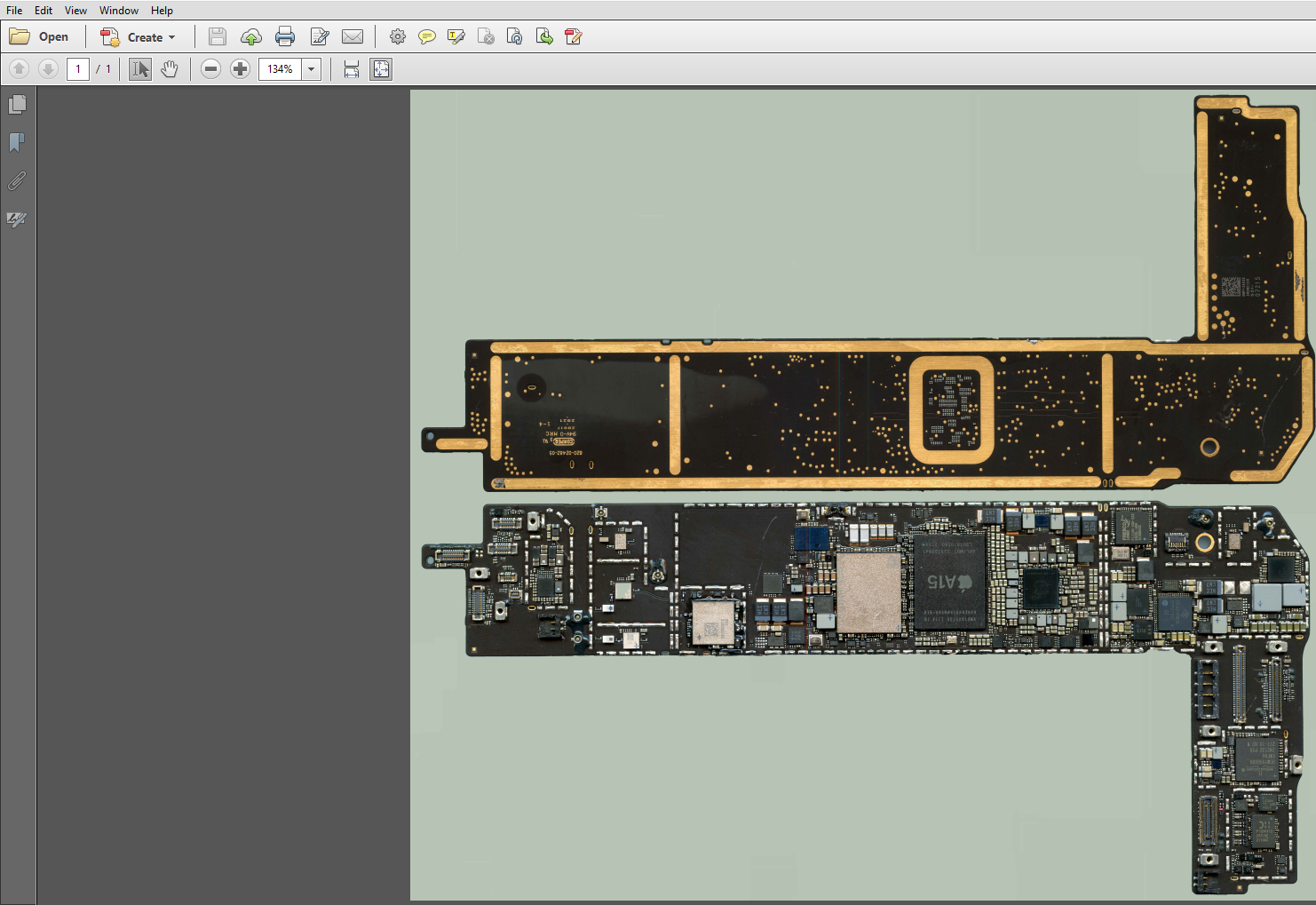The width and height of the screenshot is (1316, 905).
Task: Print the document via printer icon
Action: point(285,36)
